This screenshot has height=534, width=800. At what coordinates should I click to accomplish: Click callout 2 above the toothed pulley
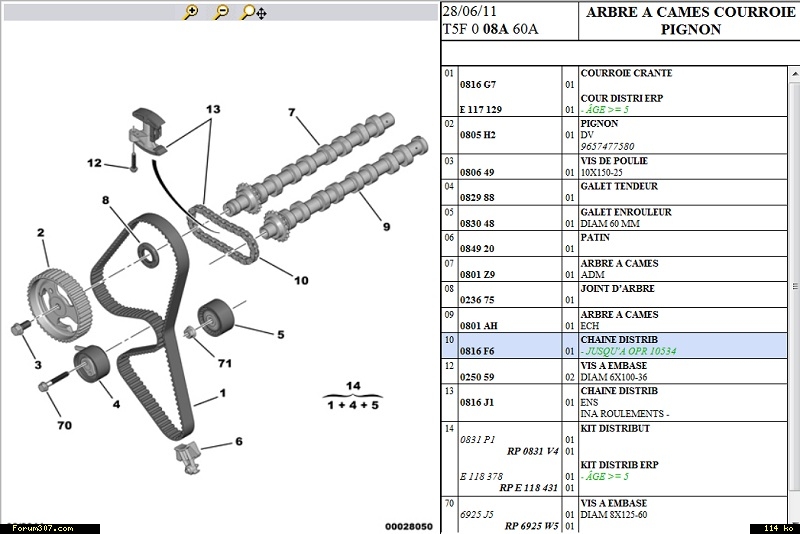pos(41,233)
